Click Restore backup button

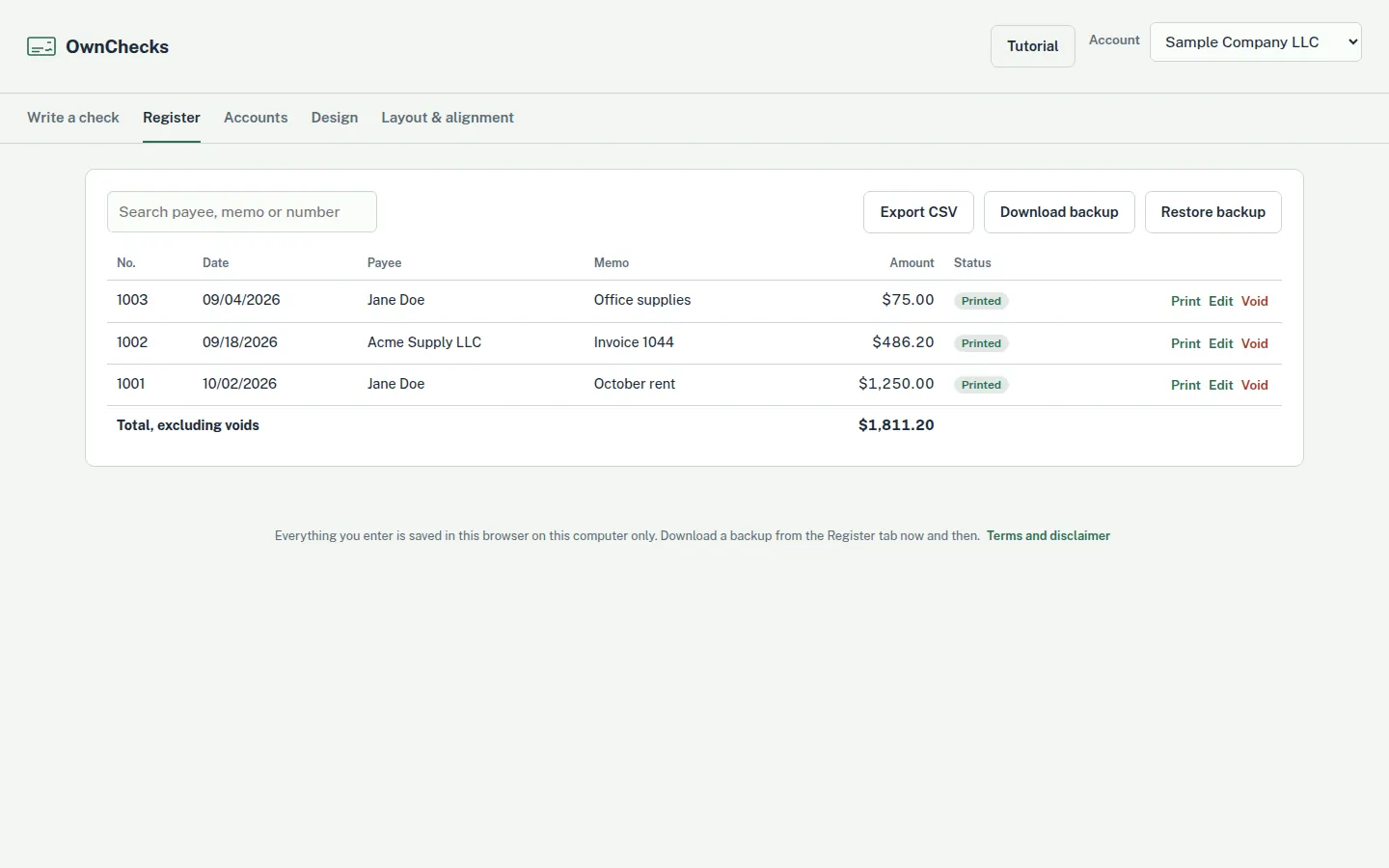1212,212
